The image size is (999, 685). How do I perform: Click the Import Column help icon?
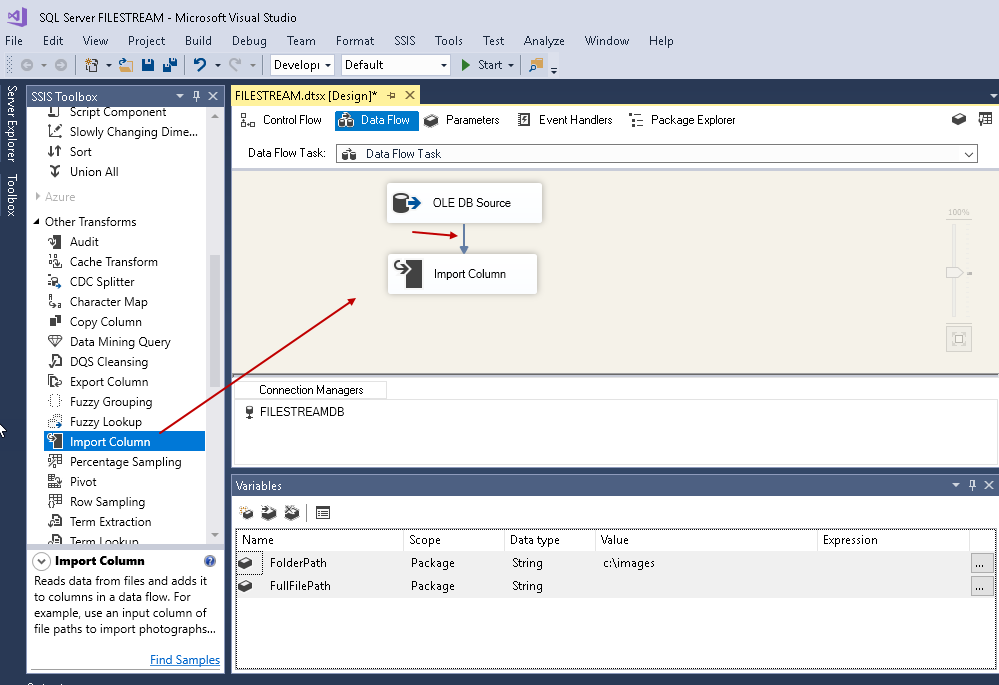pyautogui.click(x=210, y=561)
